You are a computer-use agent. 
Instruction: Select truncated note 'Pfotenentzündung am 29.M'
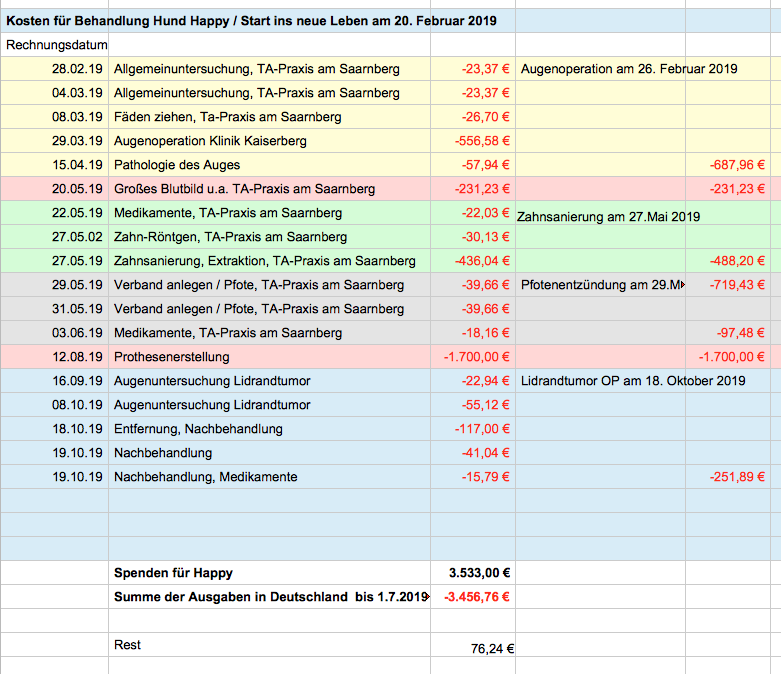coord(600,284)
